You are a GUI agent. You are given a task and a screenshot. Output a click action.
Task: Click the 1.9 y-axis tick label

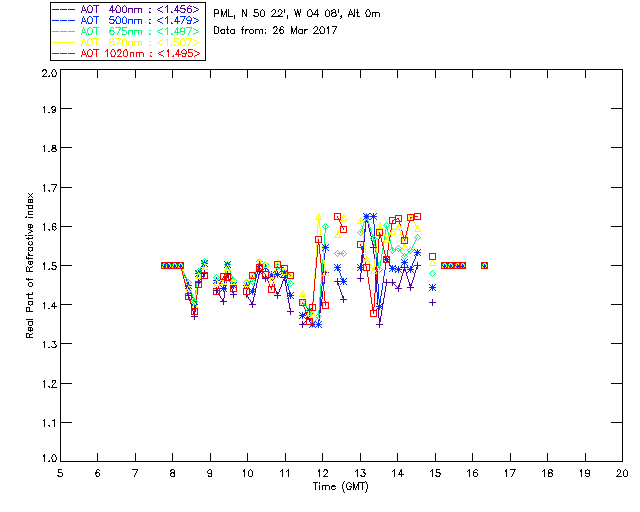[49, 109]
